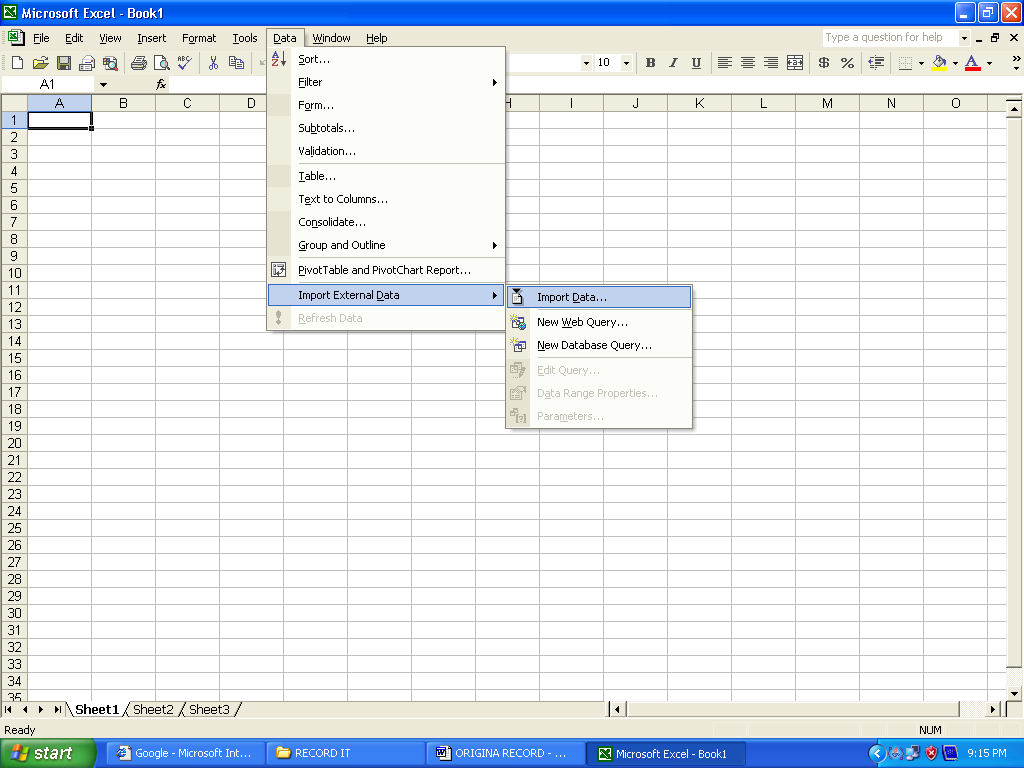Open the View menu

pyautogui.click(x=110, y=38)
